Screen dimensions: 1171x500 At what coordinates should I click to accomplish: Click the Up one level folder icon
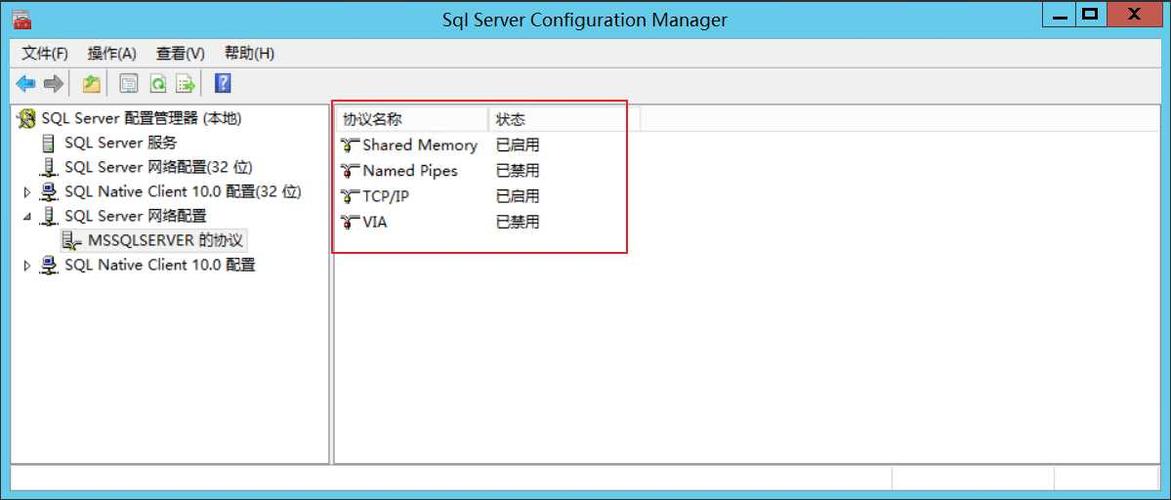tap(91, 84)
